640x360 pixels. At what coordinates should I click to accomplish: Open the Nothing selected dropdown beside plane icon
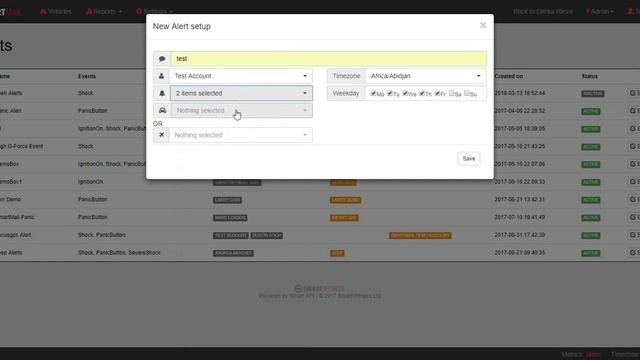[x=241, y=135]
